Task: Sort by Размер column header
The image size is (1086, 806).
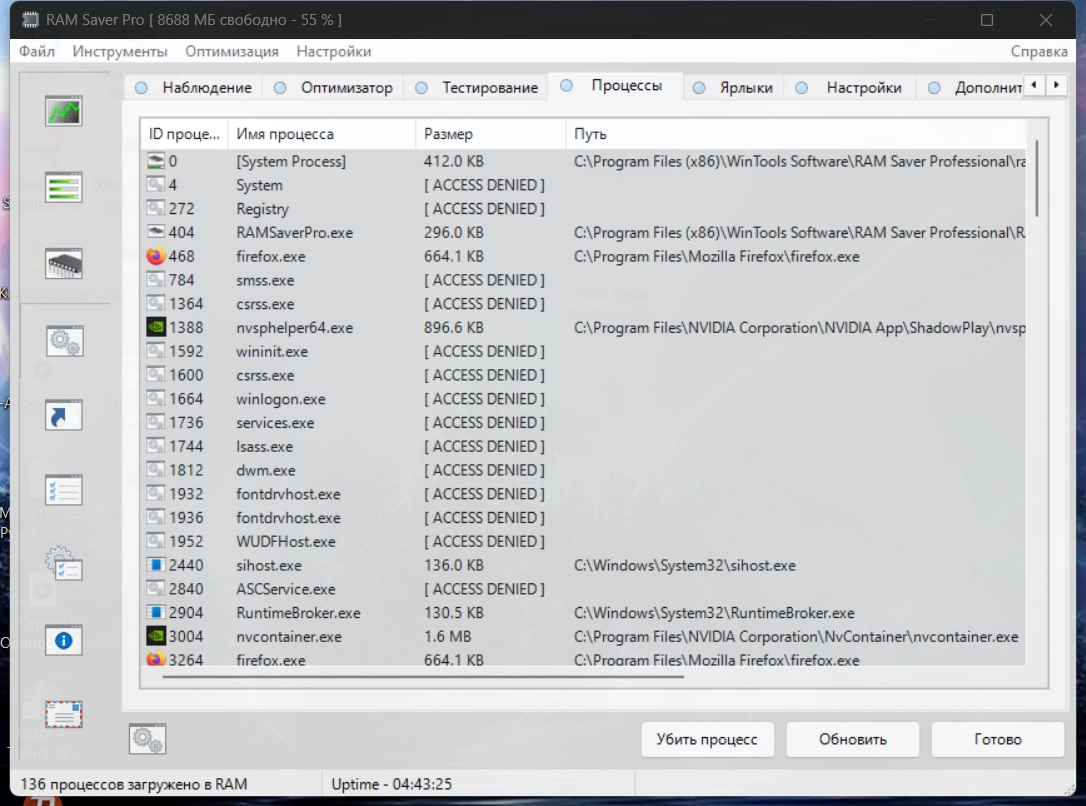Action: pos(490,134)
